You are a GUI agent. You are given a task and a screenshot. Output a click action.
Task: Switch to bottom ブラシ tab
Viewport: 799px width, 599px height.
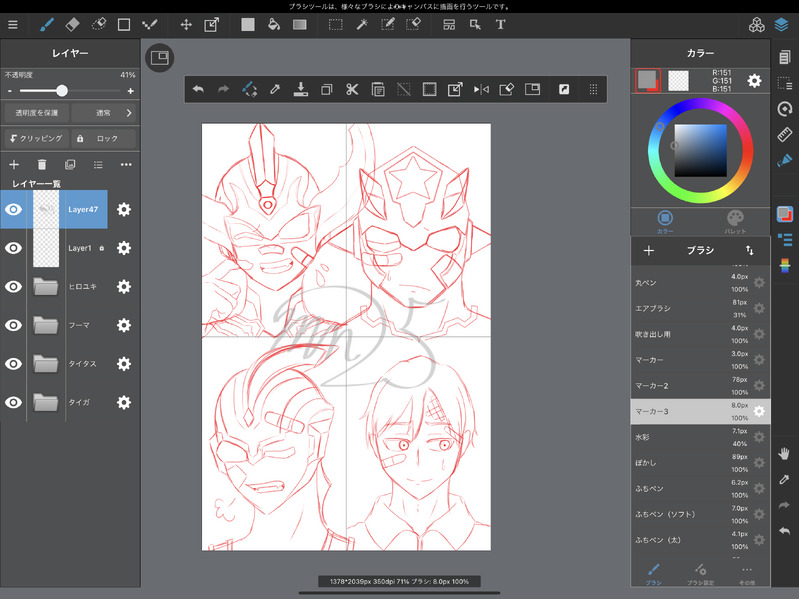(x=653, y=574)
